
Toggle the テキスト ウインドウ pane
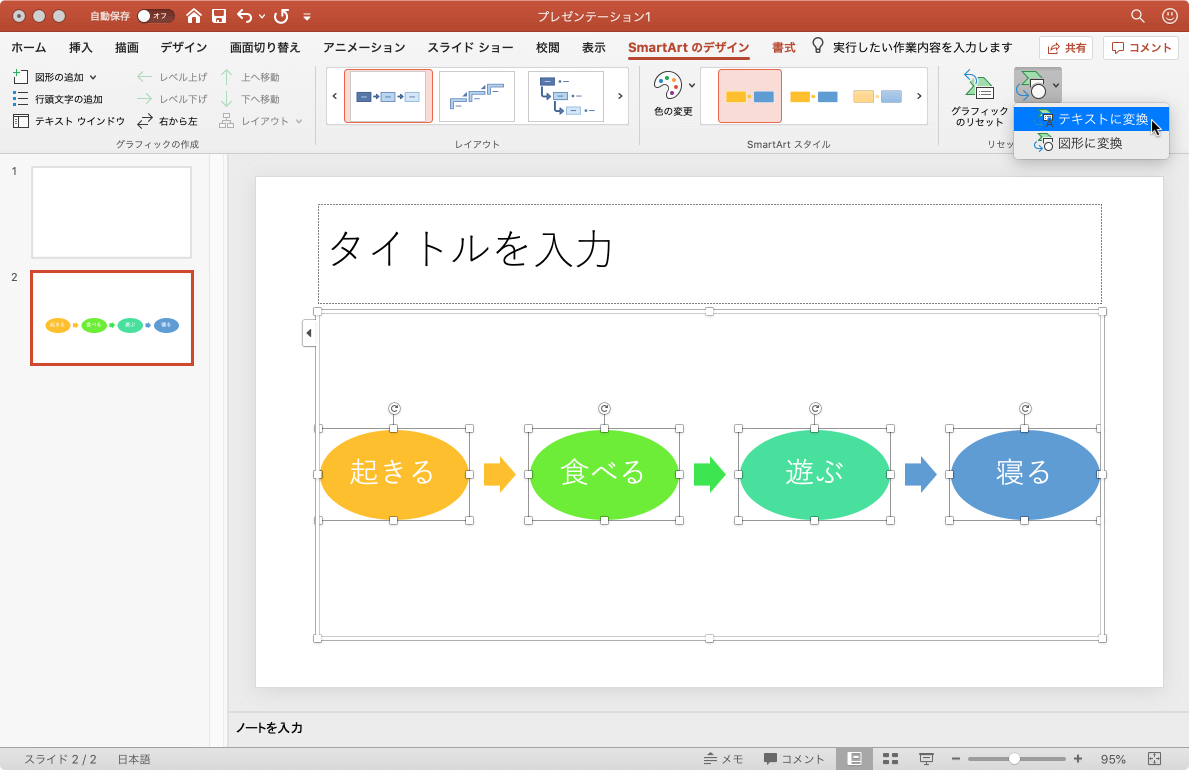[x=69, y=121]
